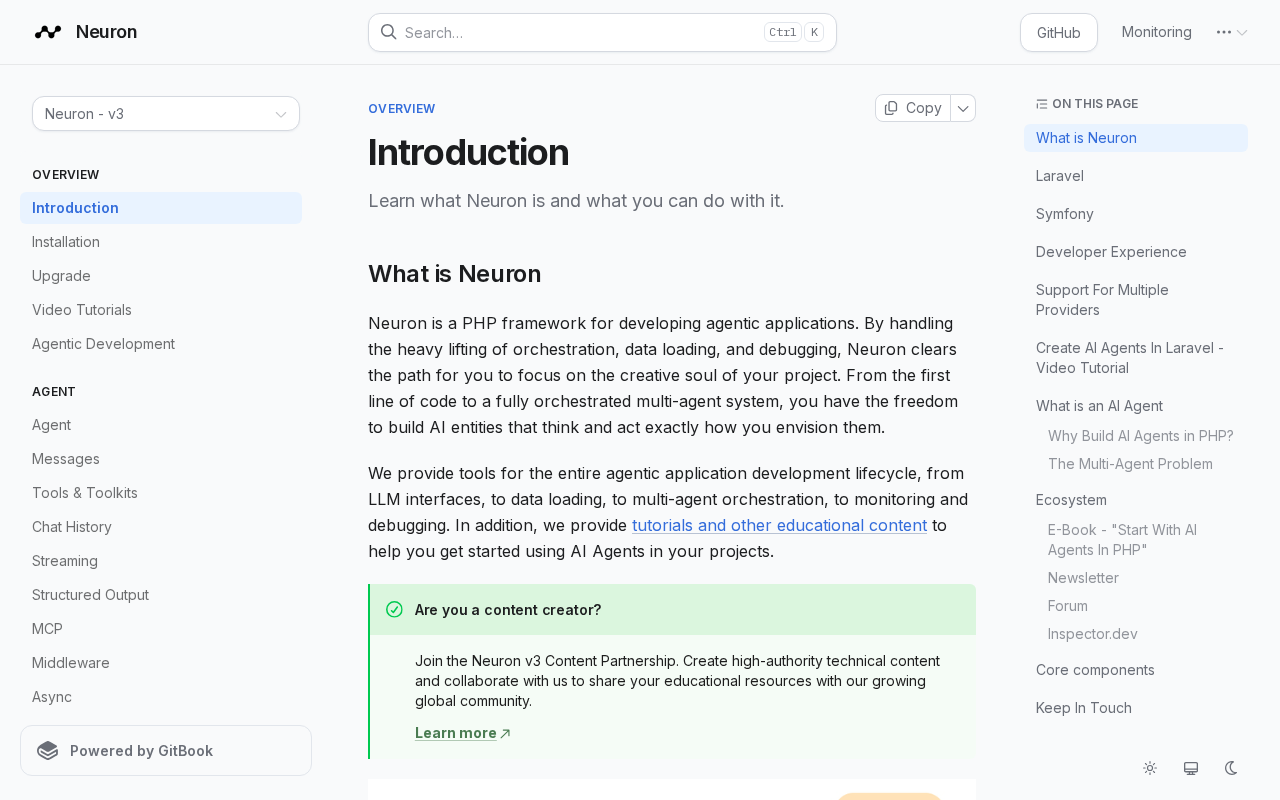
Task: Click the GitBook logo icon
Action: [47, 751]
